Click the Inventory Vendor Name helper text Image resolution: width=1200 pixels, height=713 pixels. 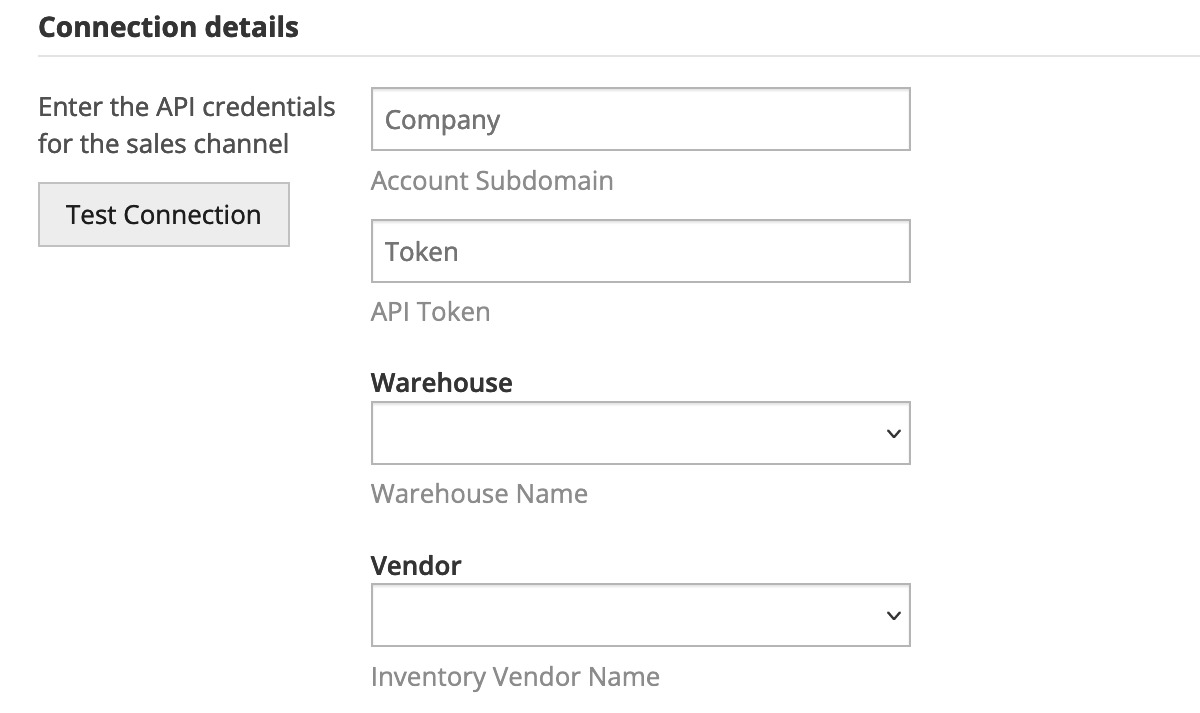pyautogui.click(x=515, y=677)
